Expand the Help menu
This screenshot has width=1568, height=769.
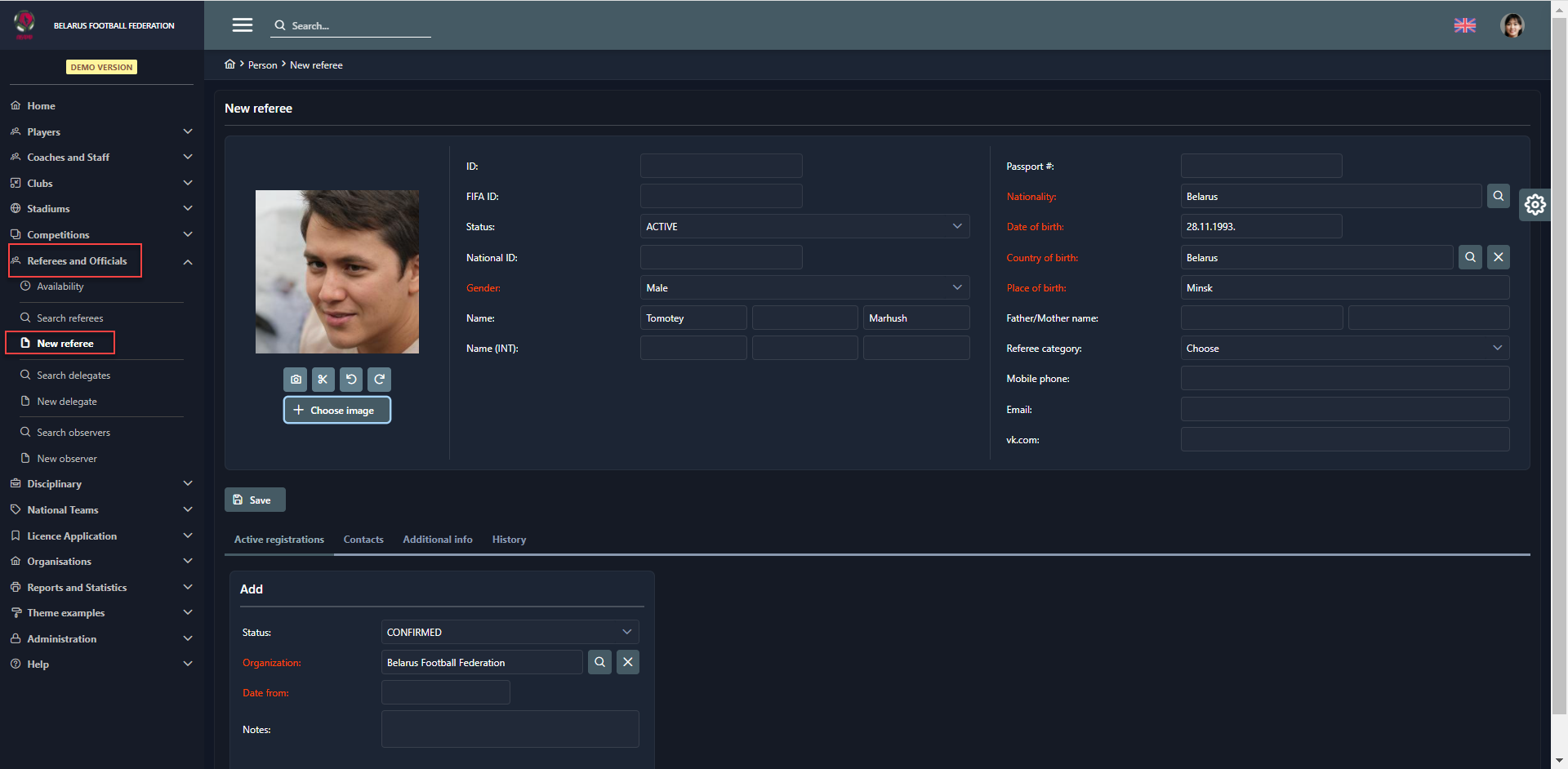click(101, 664)
